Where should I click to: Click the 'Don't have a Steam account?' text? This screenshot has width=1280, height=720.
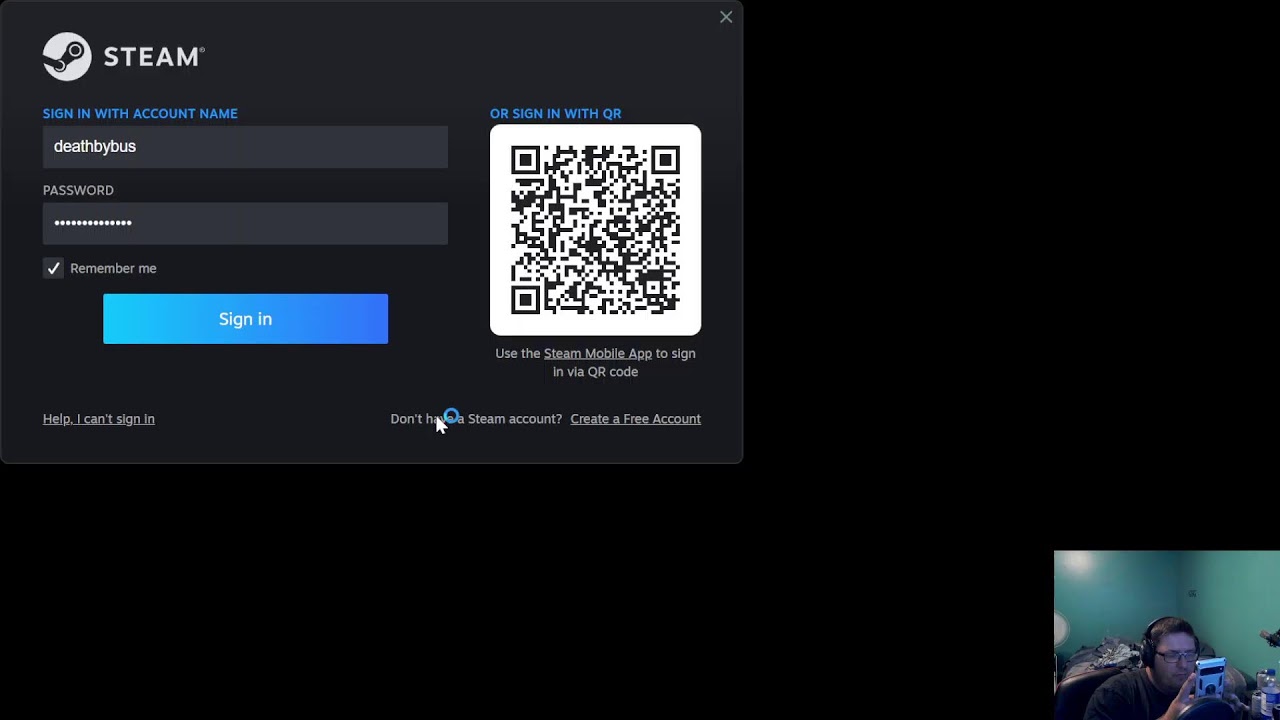[476, 419]
